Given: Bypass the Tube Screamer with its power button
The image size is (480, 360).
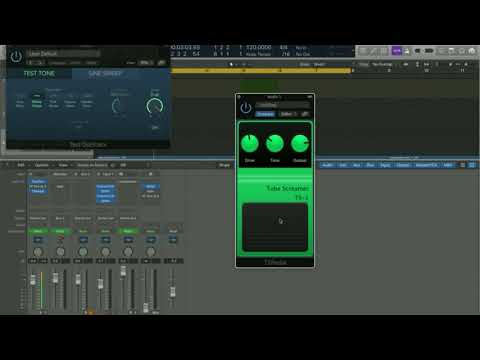Looking at the screenshot, I should pos(246,108).
